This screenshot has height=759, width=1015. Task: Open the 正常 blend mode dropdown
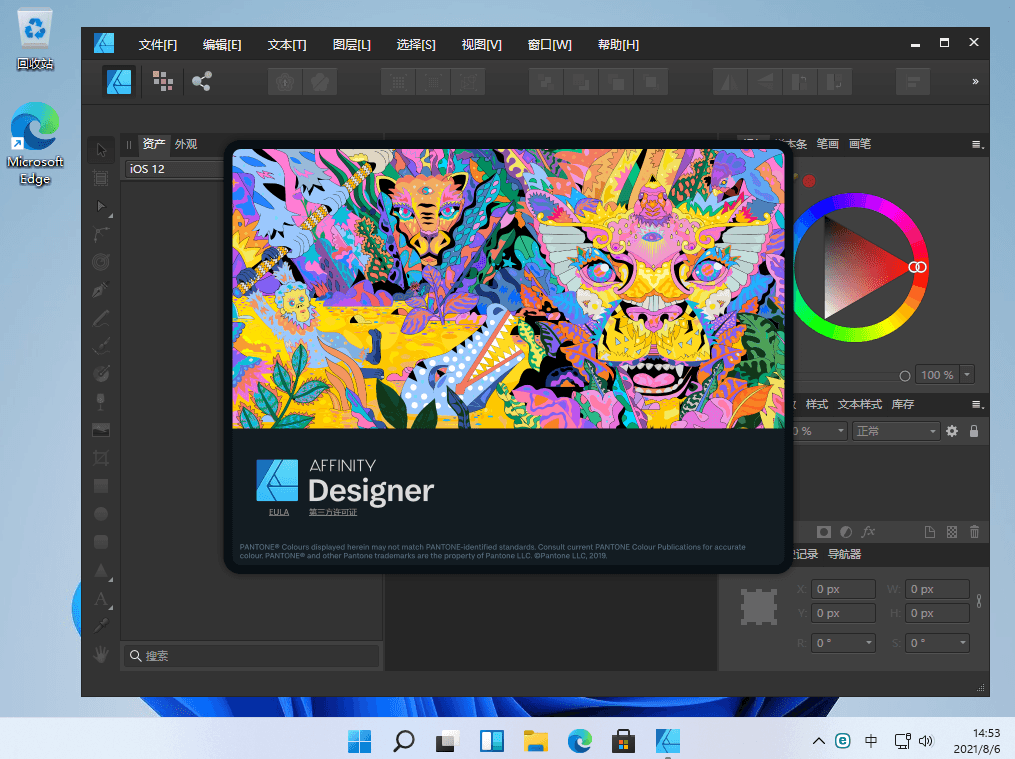tap(896, 431)
